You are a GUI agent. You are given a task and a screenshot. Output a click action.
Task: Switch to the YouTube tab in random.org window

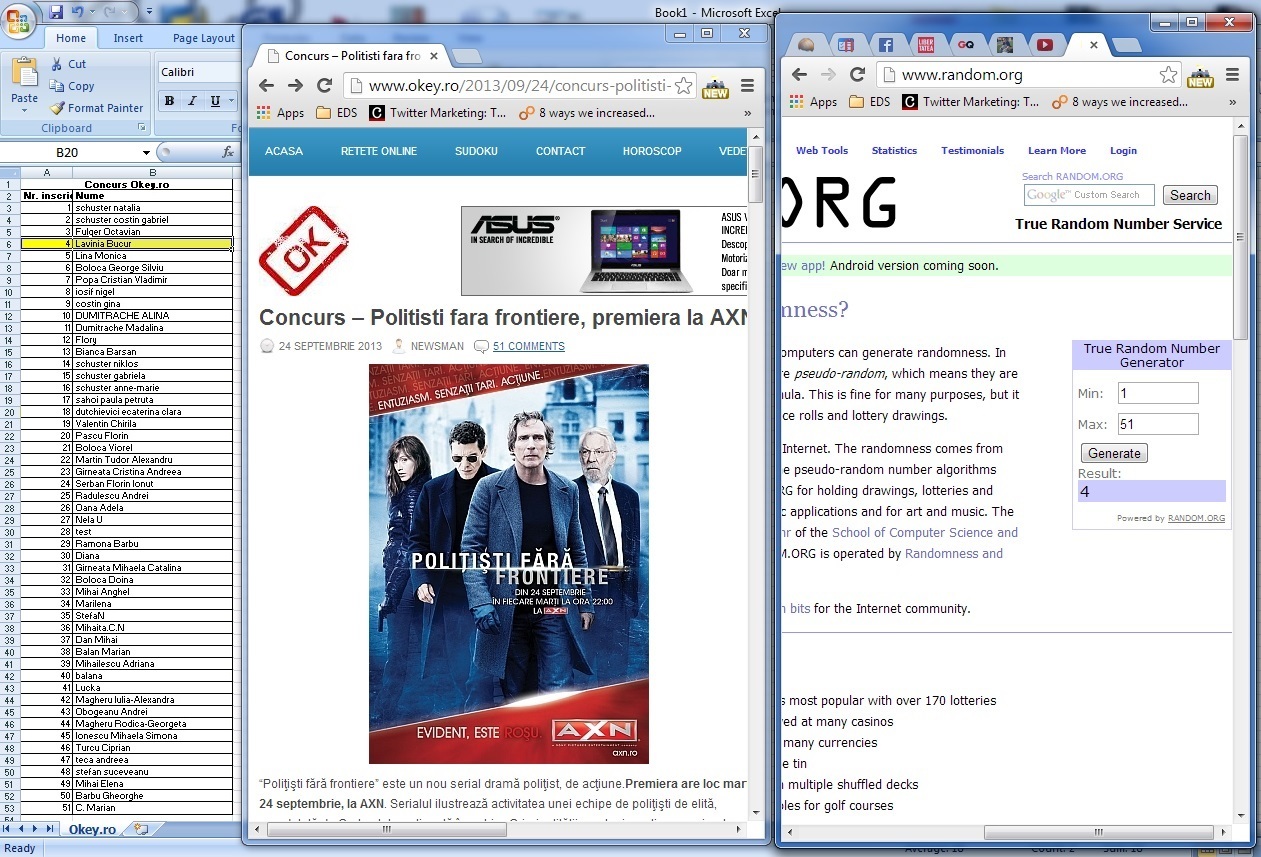(1044, 45)
